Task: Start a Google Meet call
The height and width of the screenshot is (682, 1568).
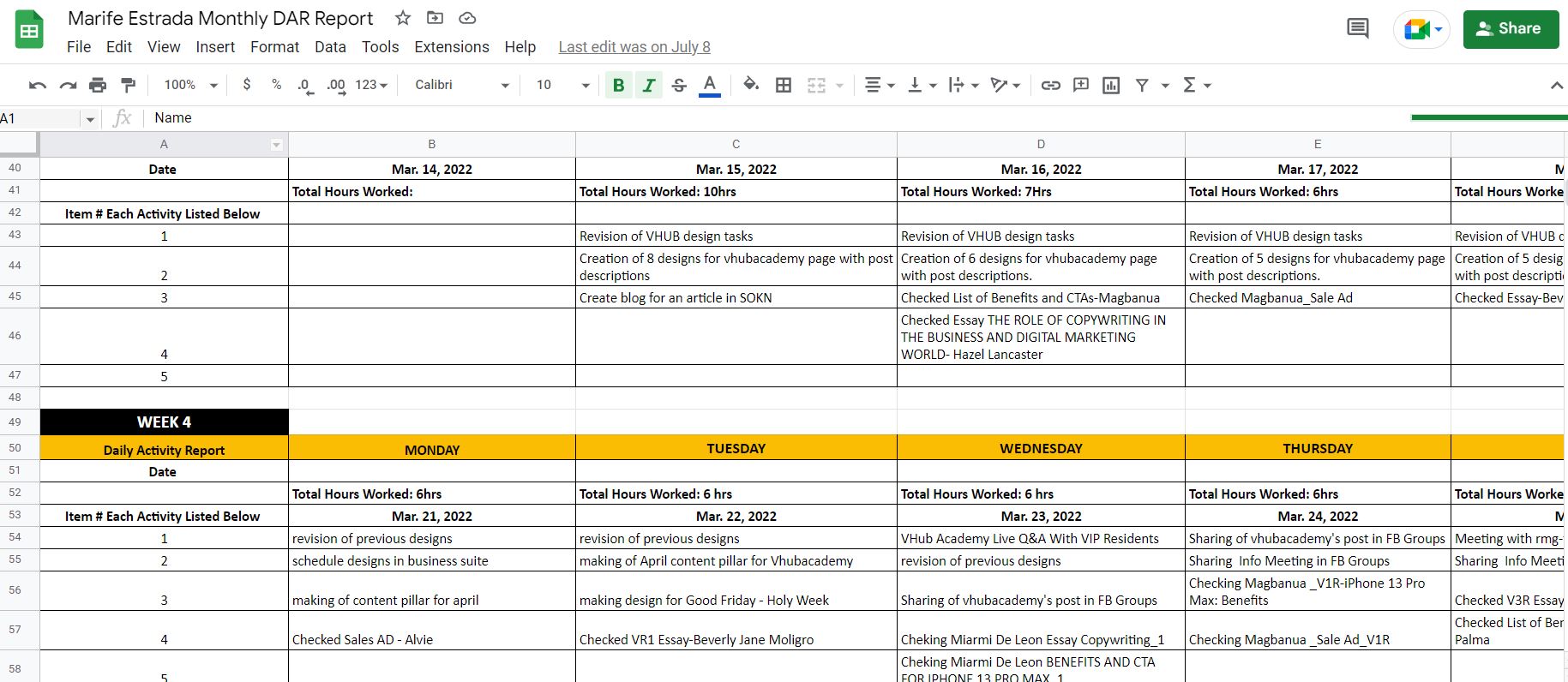Action: (x=1421, y=29)
